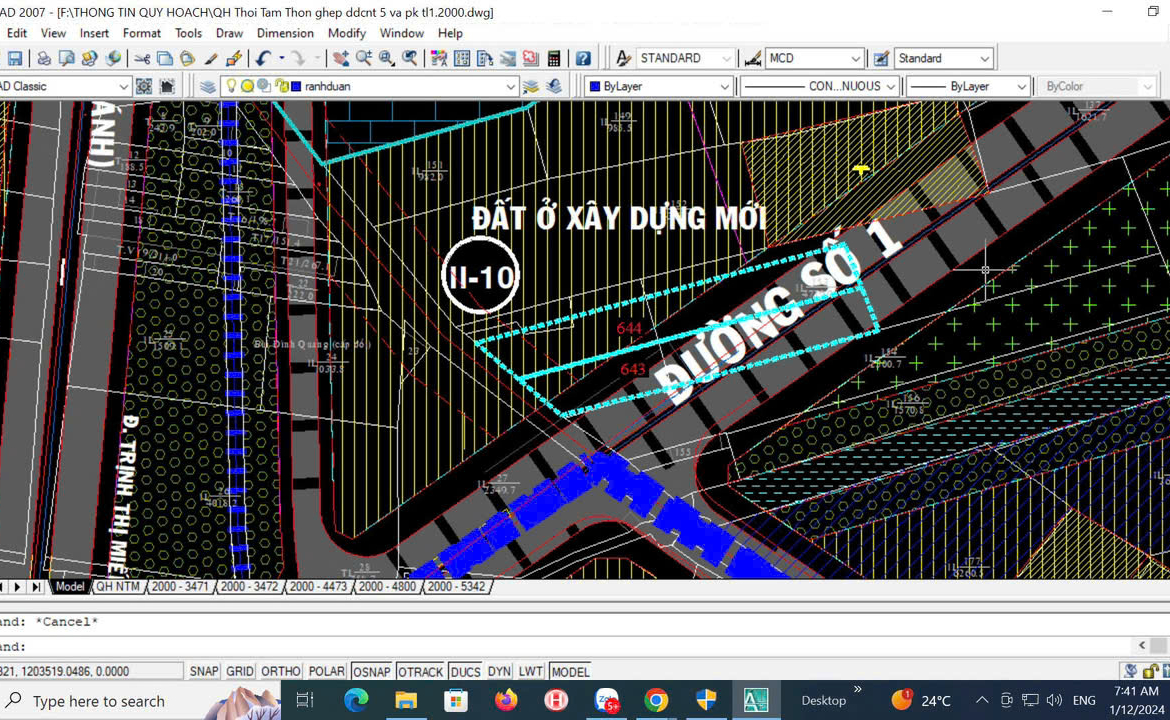The height and width of the screenshot is (720, 1170).
Task: Expand the CONTINUOUS linetype dropdown
Action: (x=890, y=87)
